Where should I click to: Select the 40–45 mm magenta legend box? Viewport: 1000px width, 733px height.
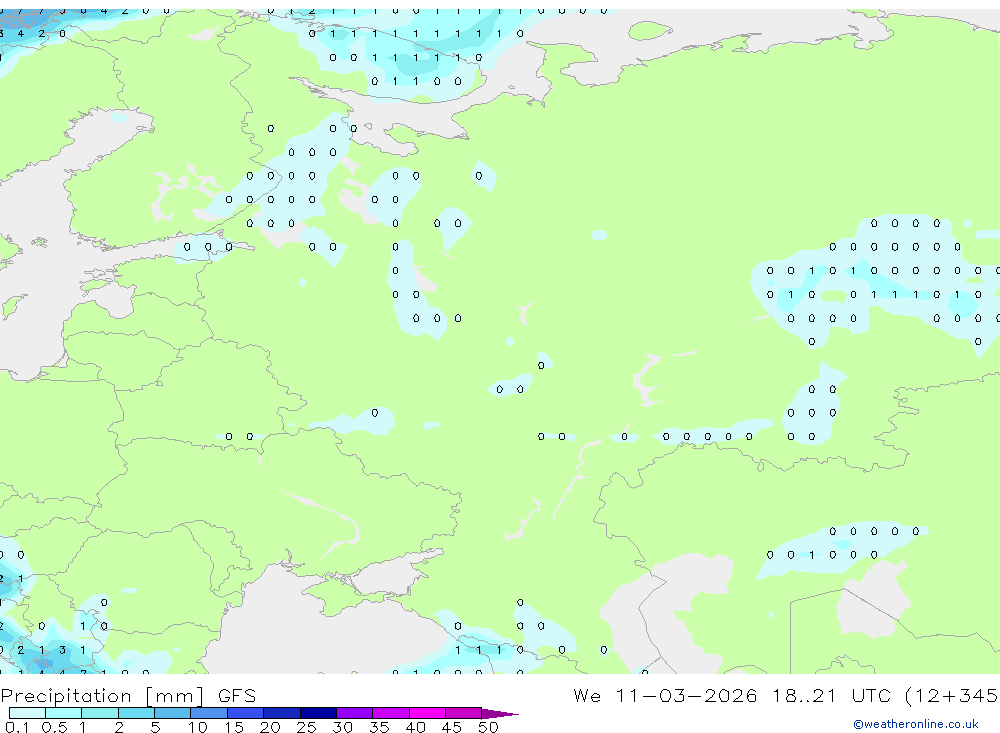point(427,713)
